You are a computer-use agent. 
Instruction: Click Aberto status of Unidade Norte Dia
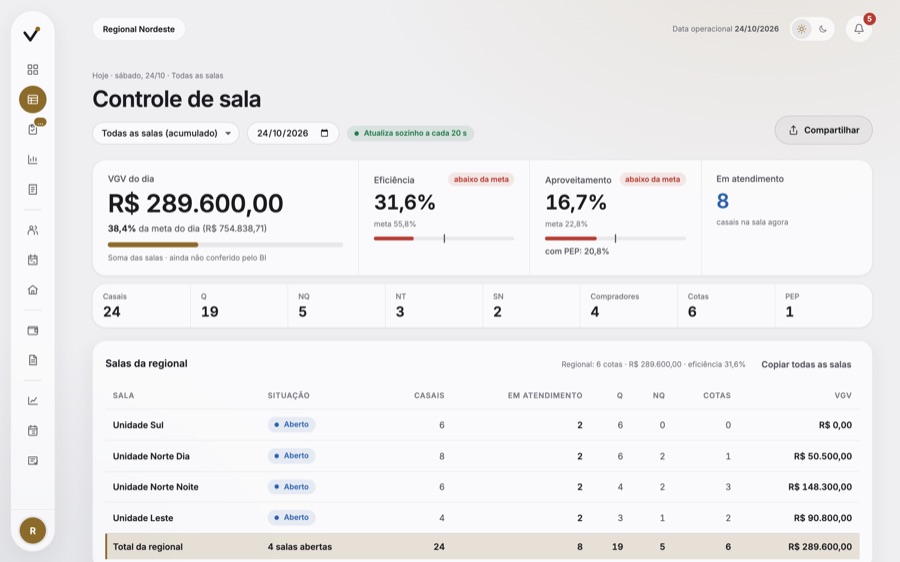[292, 455]
